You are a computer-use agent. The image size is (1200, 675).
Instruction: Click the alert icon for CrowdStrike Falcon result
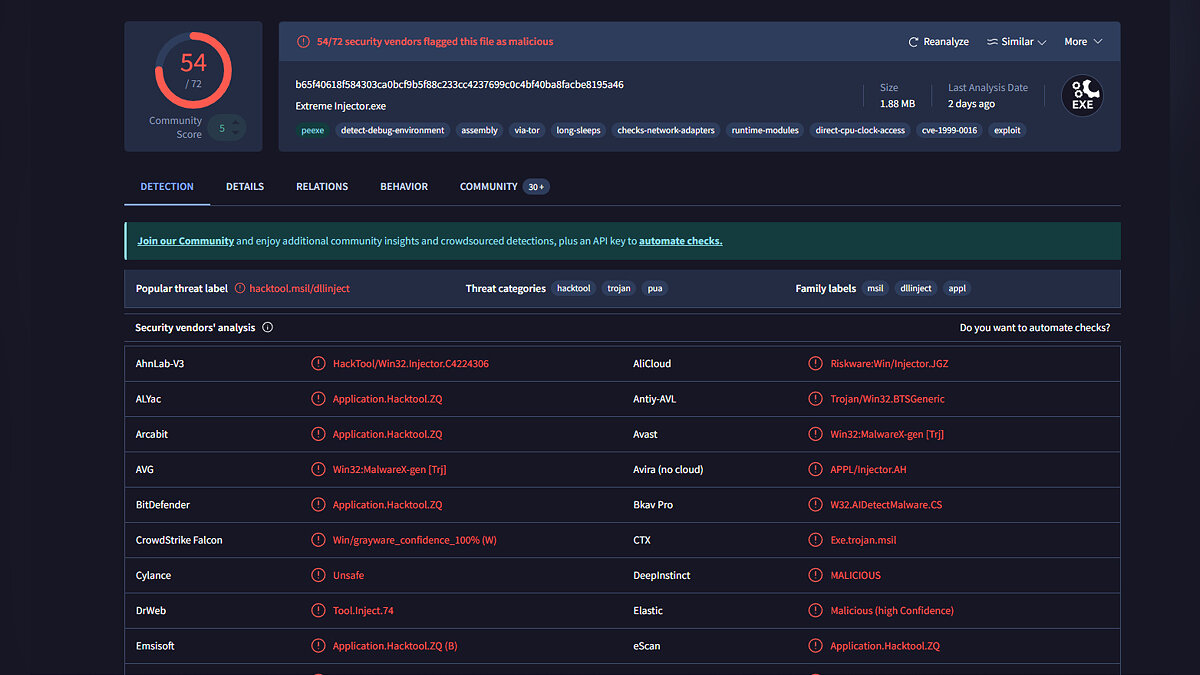(318, 540)
